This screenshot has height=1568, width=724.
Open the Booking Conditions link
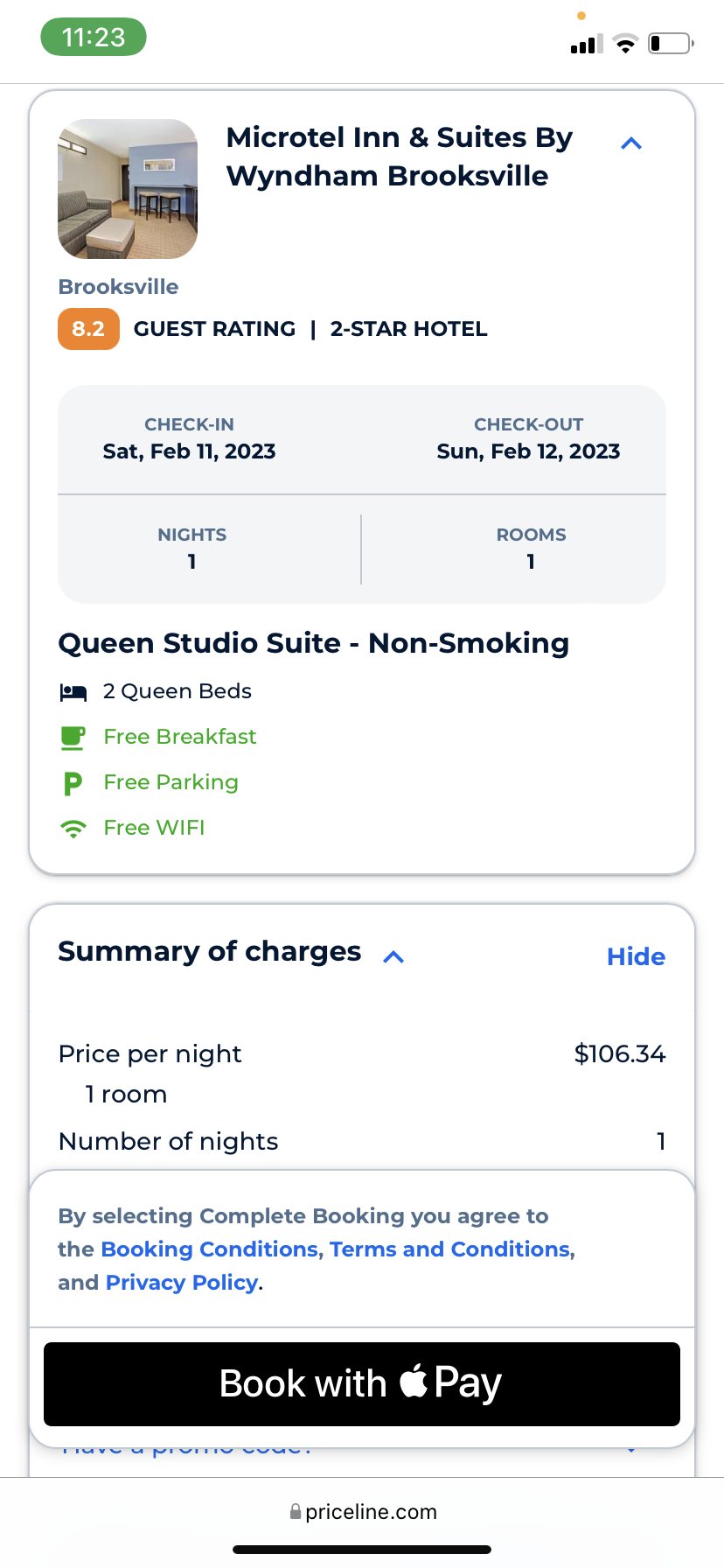(212, 1249)
